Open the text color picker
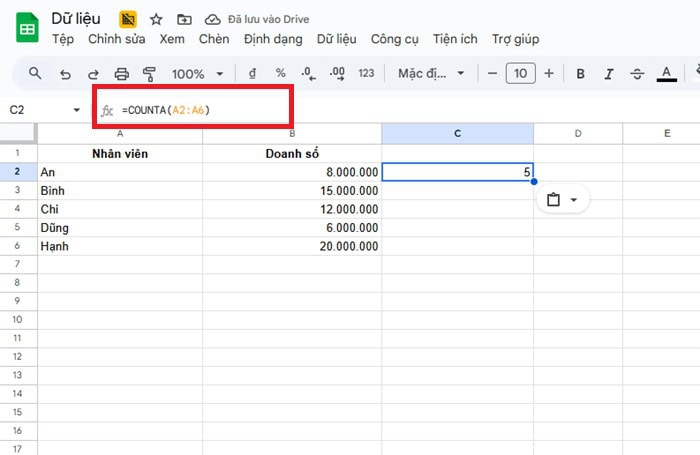700x455 pixels. pos(667,74)
